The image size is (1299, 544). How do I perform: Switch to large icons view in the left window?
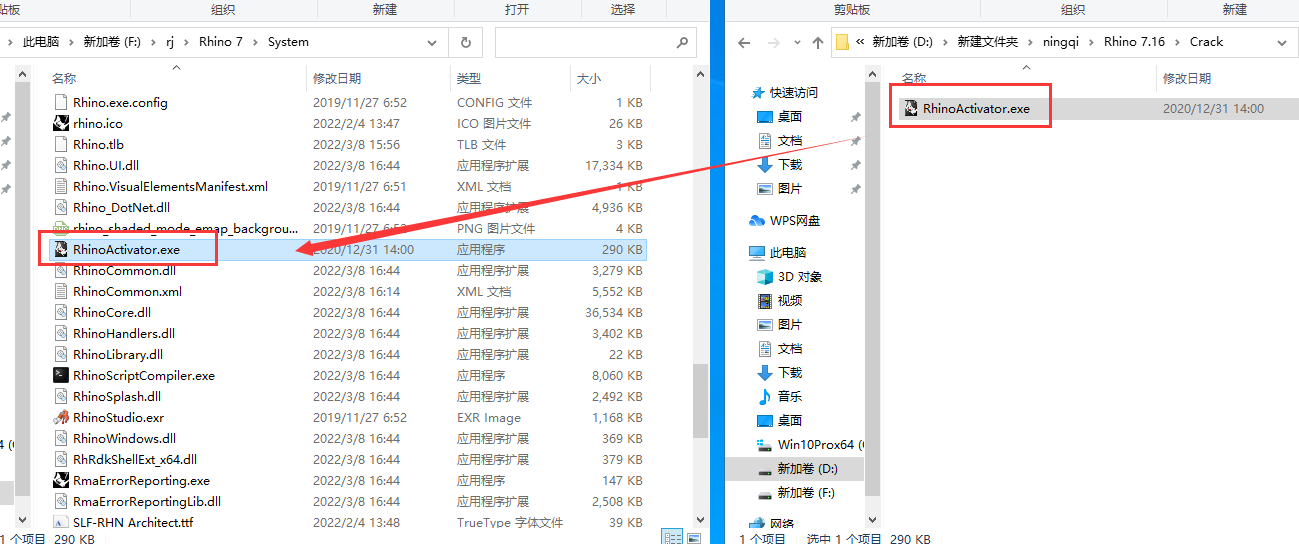click(692, 537)
